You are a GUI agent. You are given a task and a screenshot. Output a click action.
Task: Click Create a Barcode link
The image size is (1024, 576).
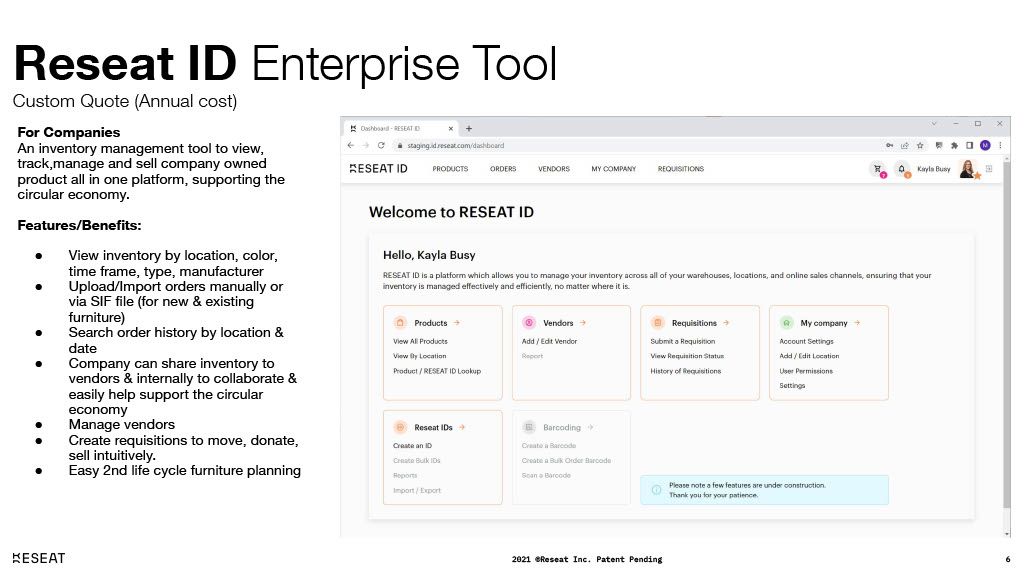(x=549, y=446)
